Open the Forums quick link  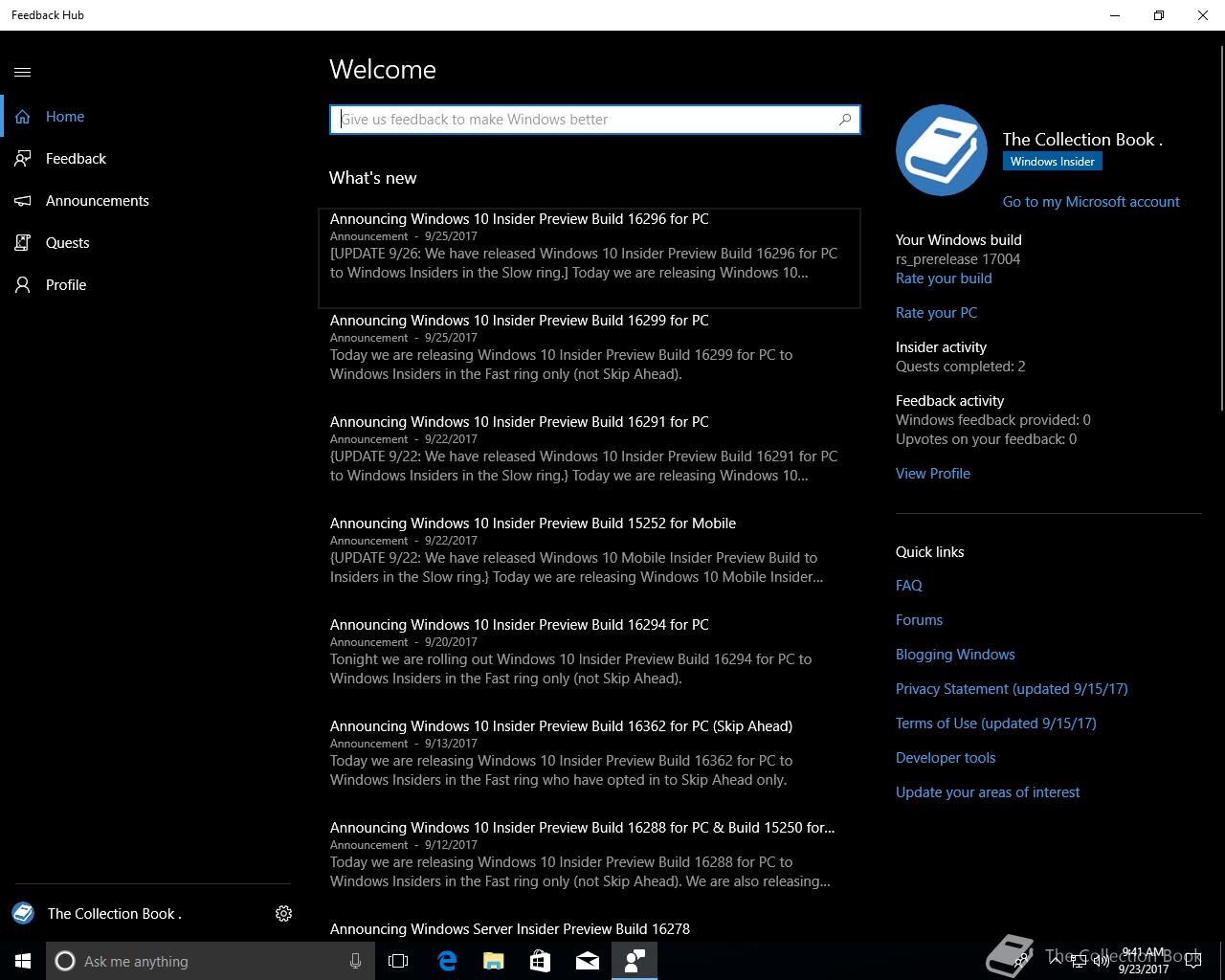[919, 620]
